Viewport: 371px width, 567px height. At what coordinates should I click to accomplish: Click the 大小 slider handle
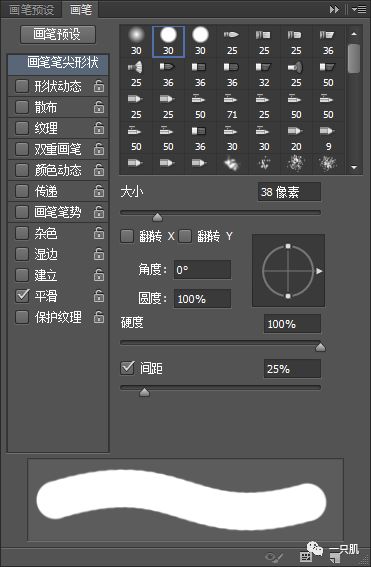pos(158,217)
